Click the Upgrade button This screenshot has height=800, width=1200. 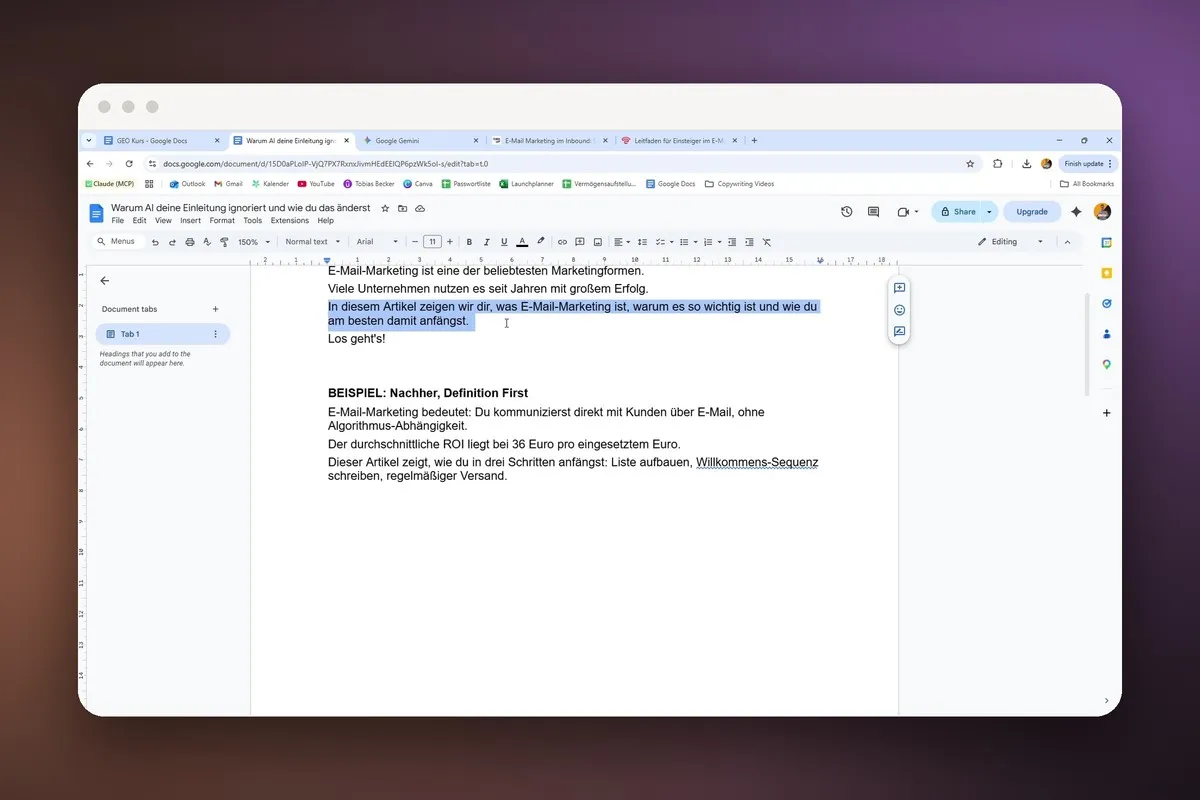(x=1032, y=212)
